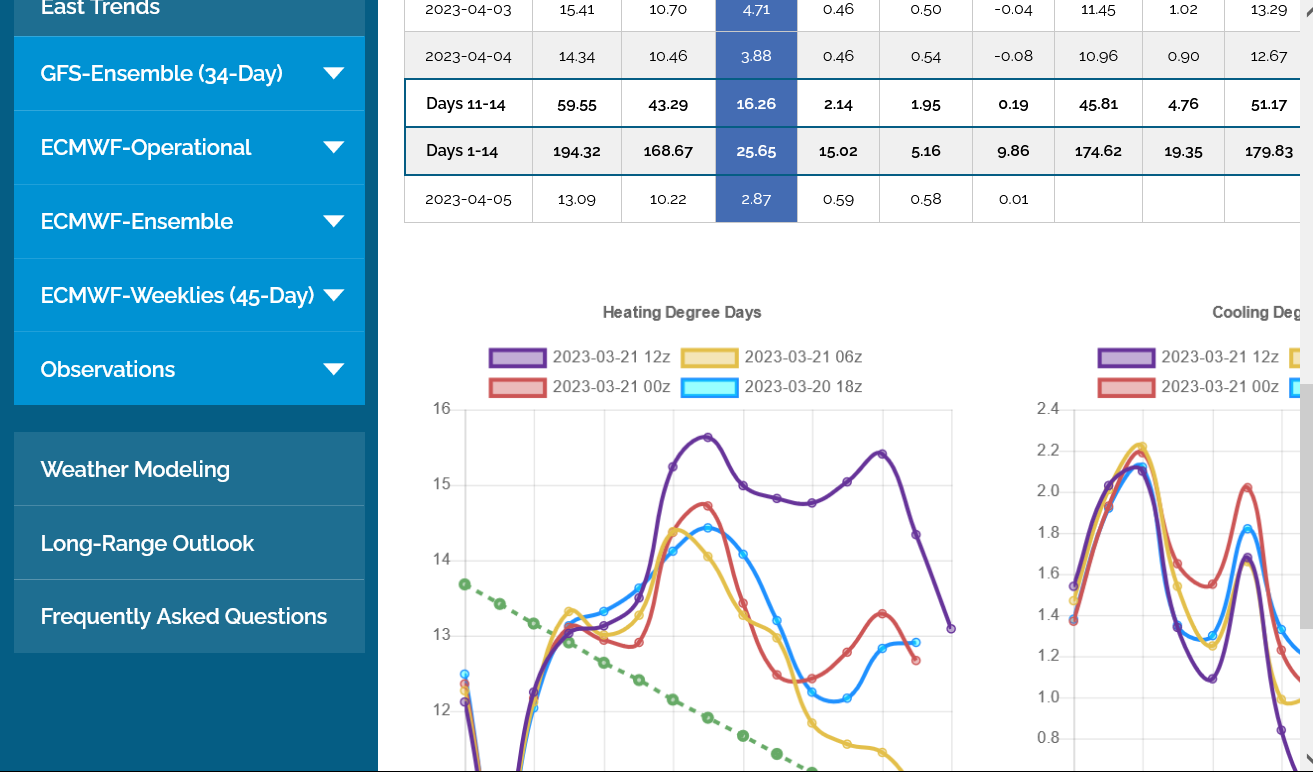Image resolution: width=1313 pixels, height=778 pixels.
Task: Open GFS-Ensemble (34-Day) menu label
Action: [162, 74]
